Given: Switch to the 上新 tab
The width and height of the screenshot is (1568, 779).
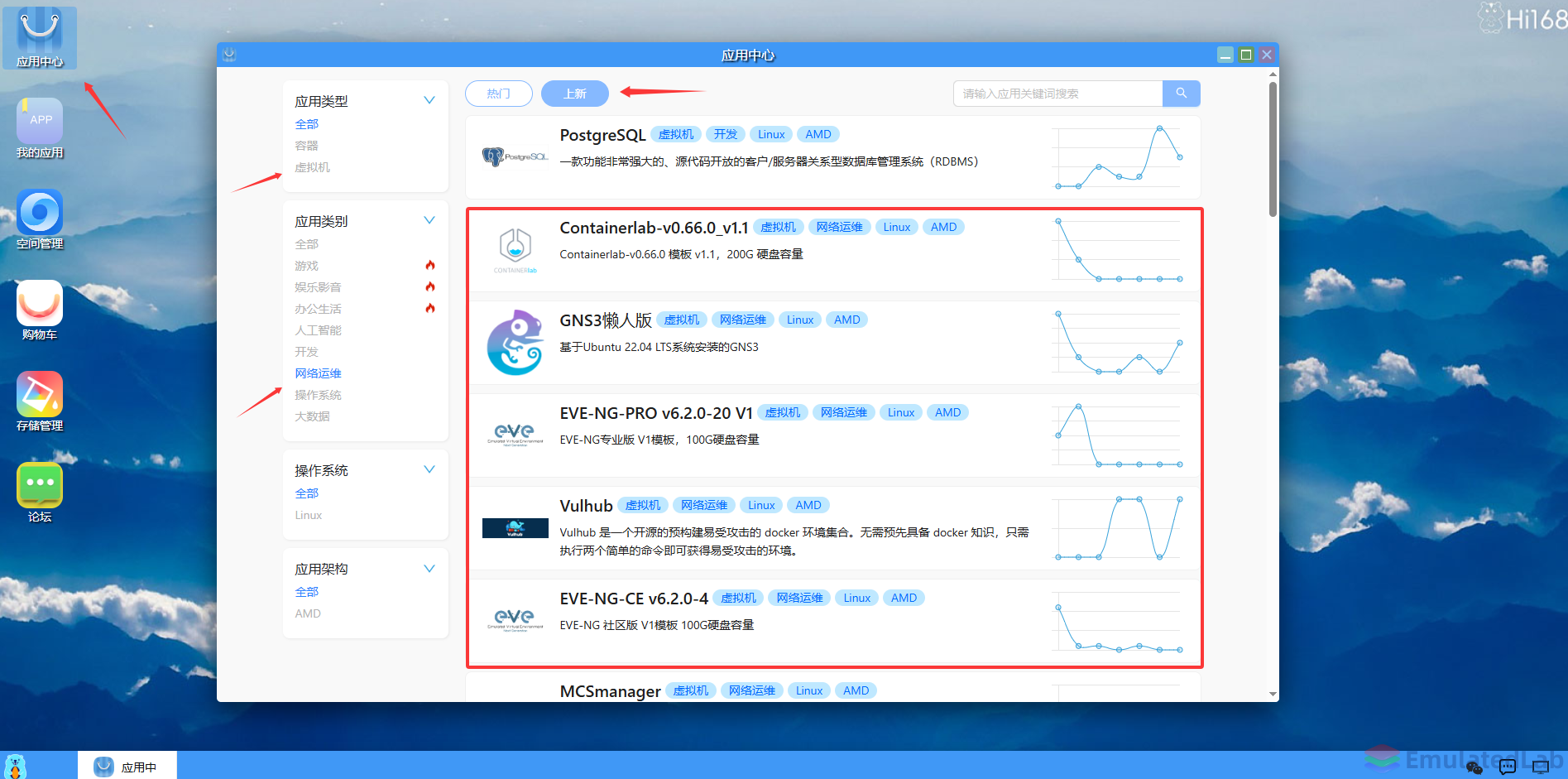Looking at the screenshot, I should click(x=575, y=94).
